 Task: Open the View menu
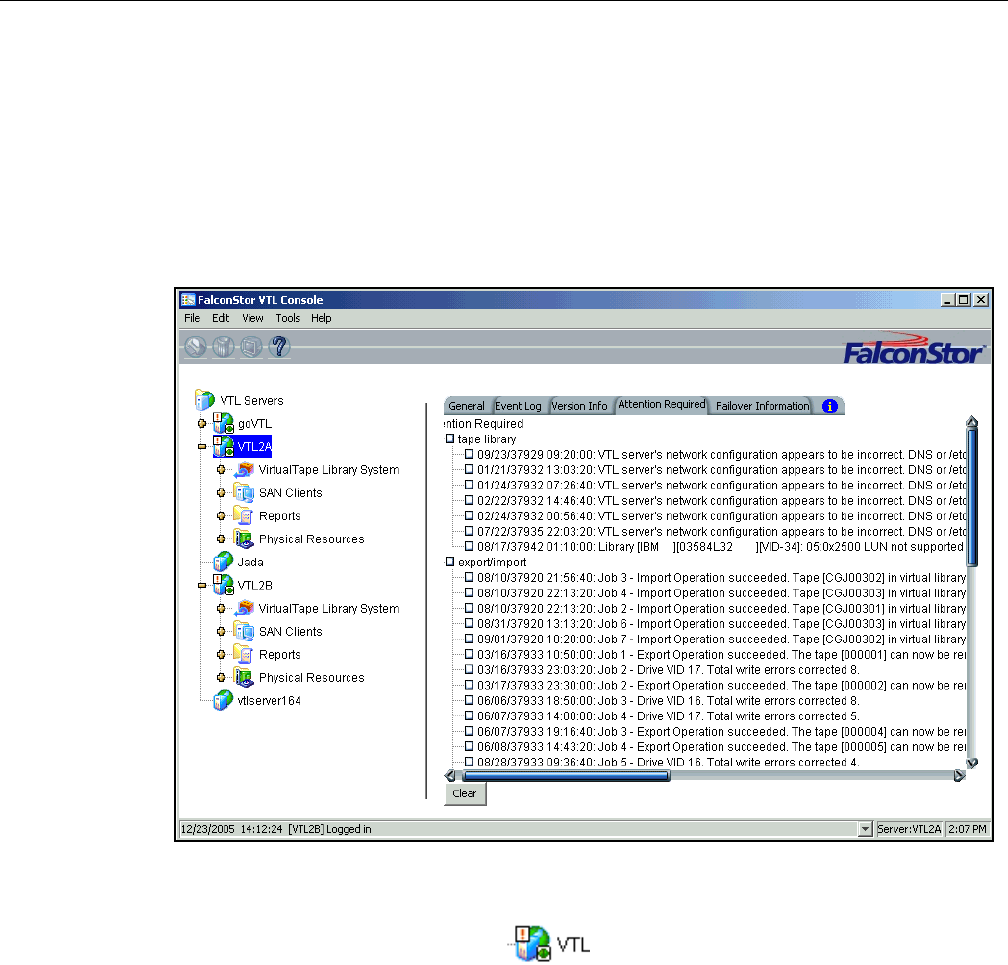tap(253, 318)
